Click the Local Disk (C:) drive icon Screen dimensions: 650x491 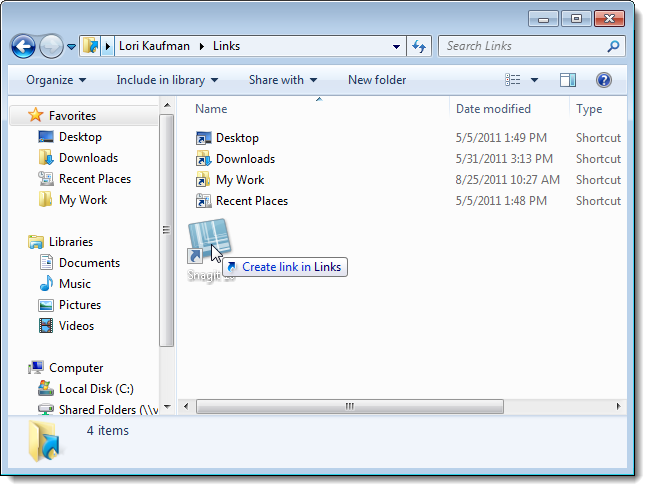coord(46,389)
